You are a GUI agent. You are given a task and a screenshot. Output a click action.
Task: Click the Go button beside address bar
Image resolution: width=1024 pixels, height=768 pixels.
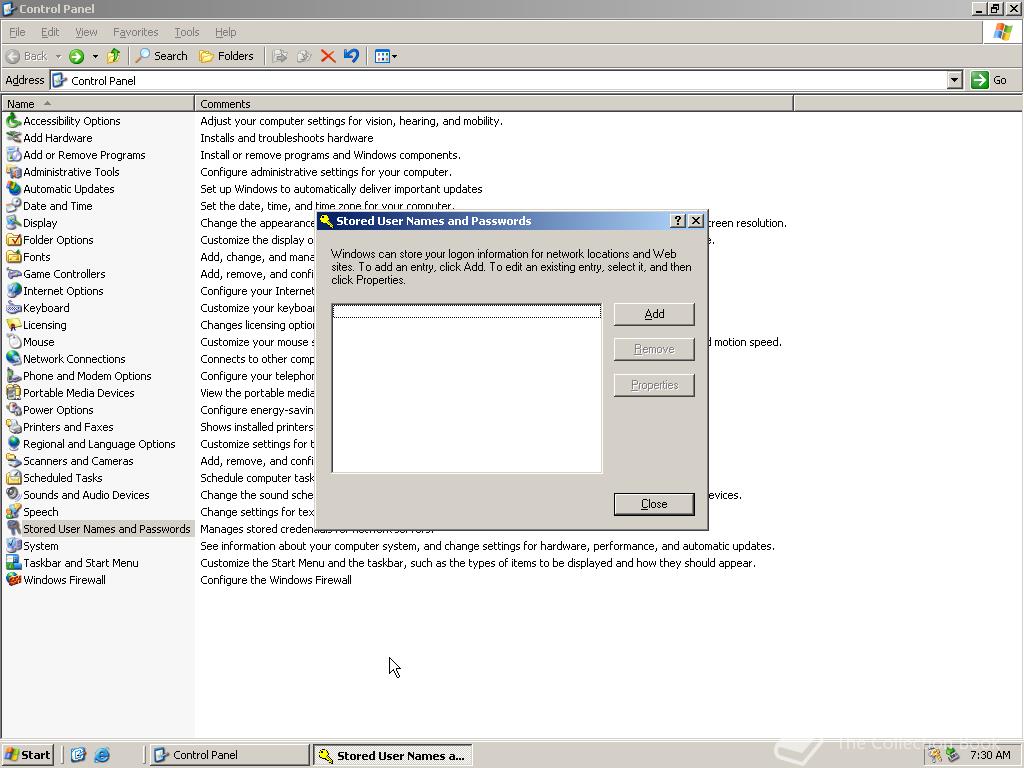[989, 80]
